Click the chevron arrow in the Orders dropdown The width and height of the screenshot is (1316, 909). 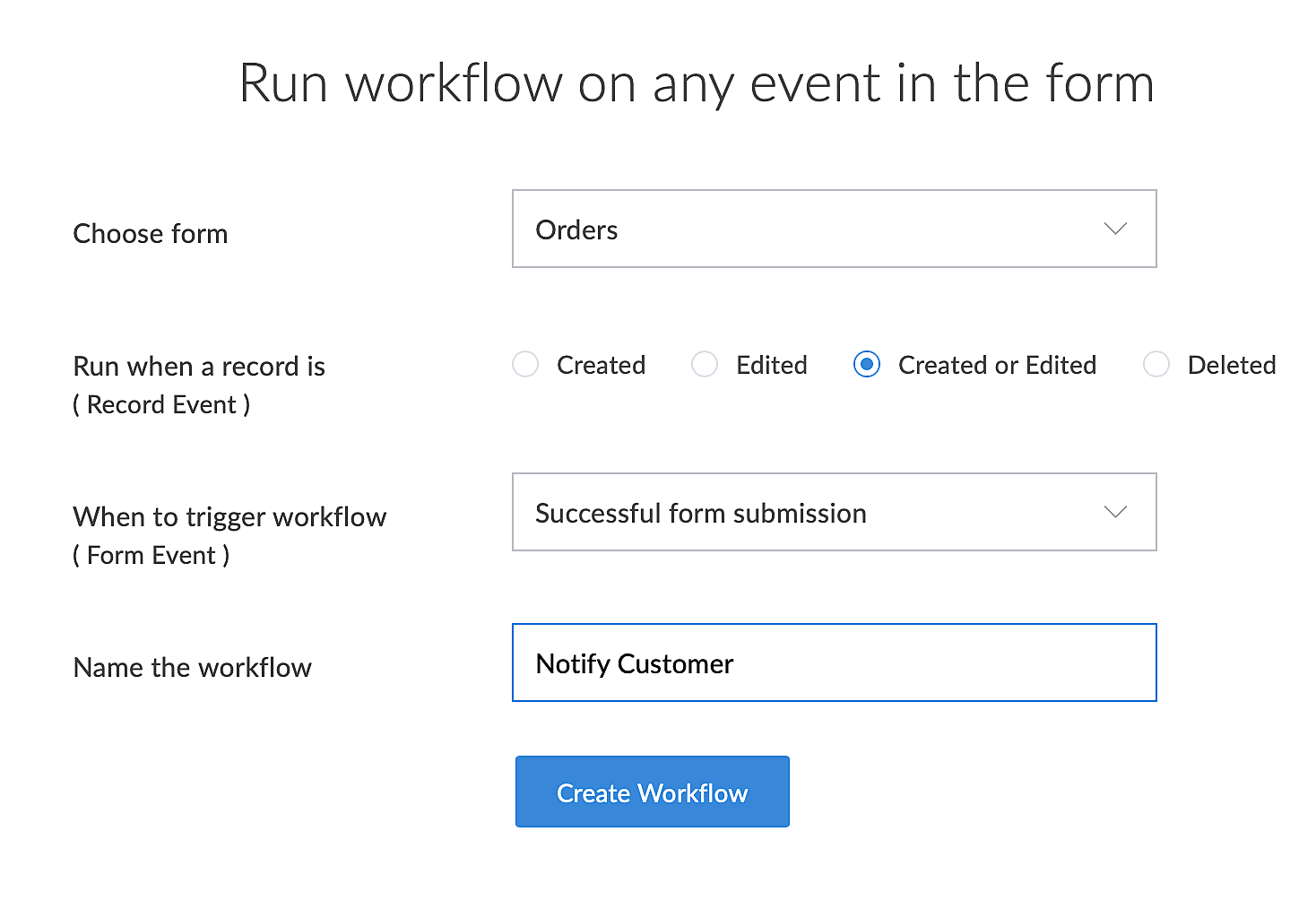tap(1115, 229)
